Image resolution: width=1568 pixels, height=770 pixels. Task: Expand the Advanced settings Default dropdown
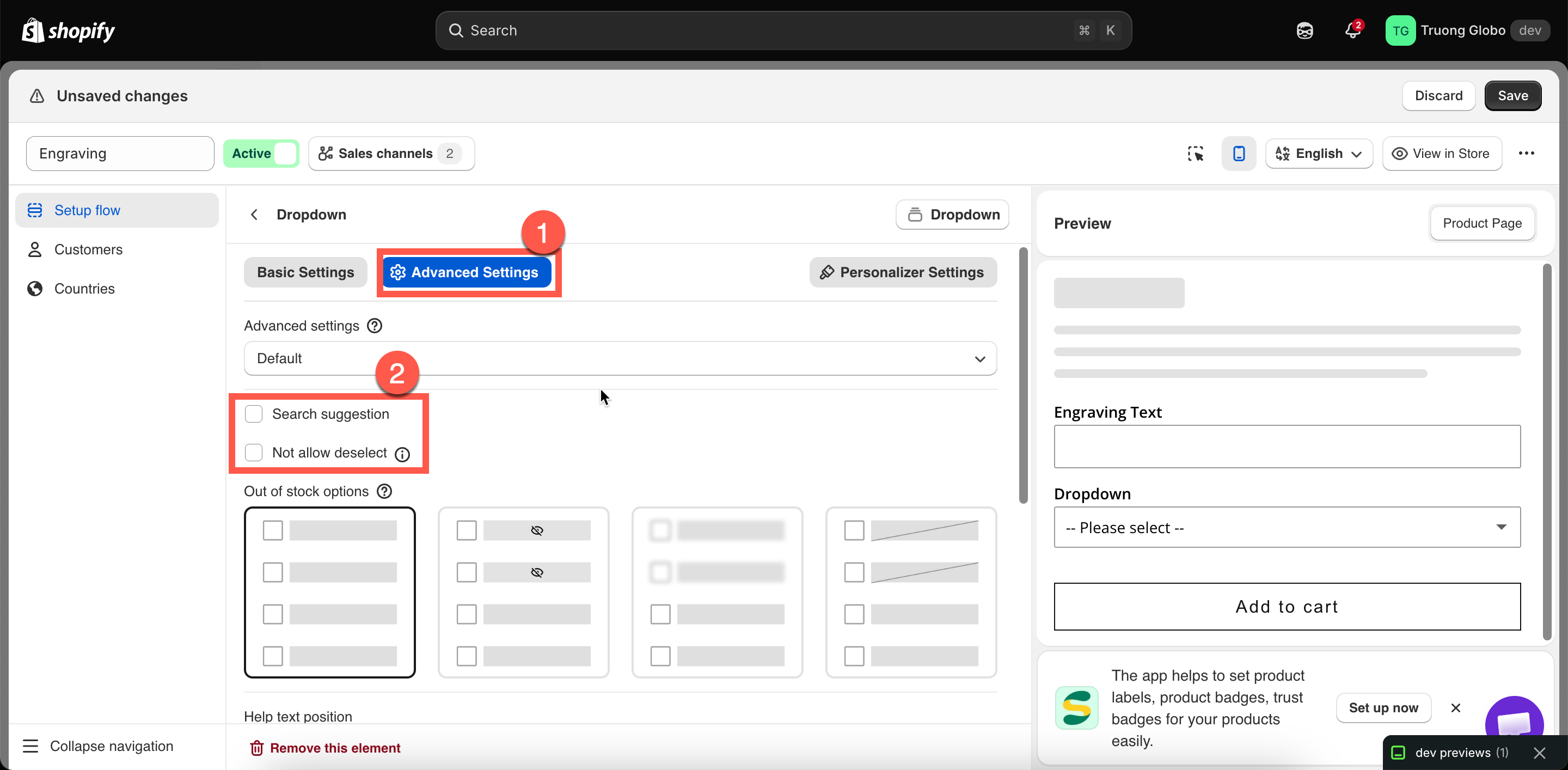click(620, 358)
